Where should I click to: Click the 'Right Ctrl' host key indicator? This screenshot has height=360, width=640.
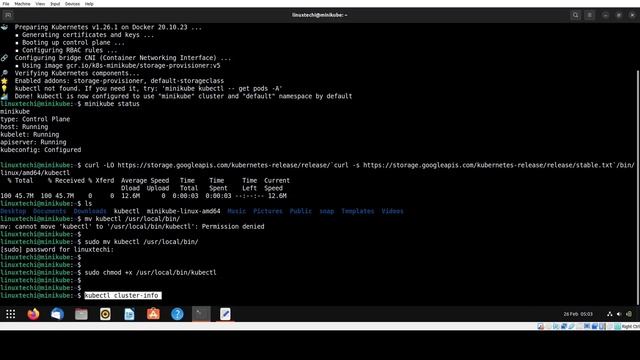pos(631,327)
